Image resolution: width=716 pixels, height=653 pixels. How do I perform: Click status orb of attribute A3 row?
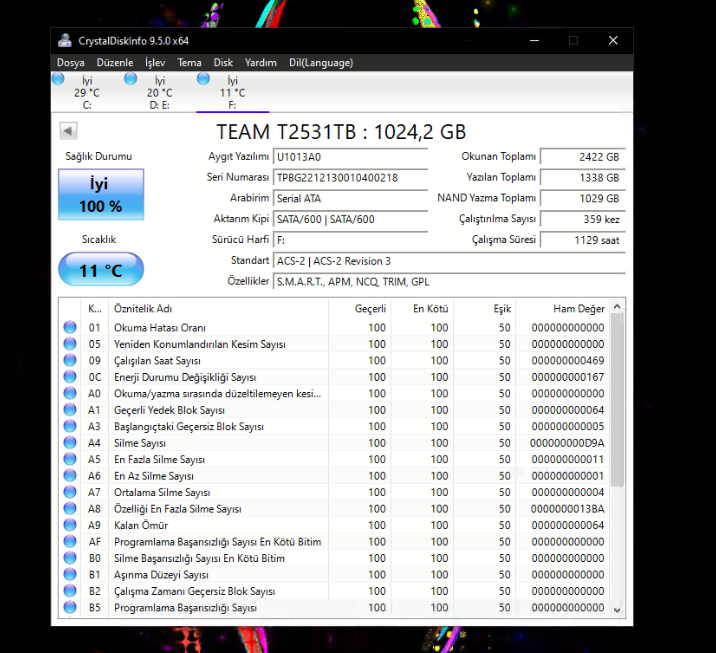point(70,426)
